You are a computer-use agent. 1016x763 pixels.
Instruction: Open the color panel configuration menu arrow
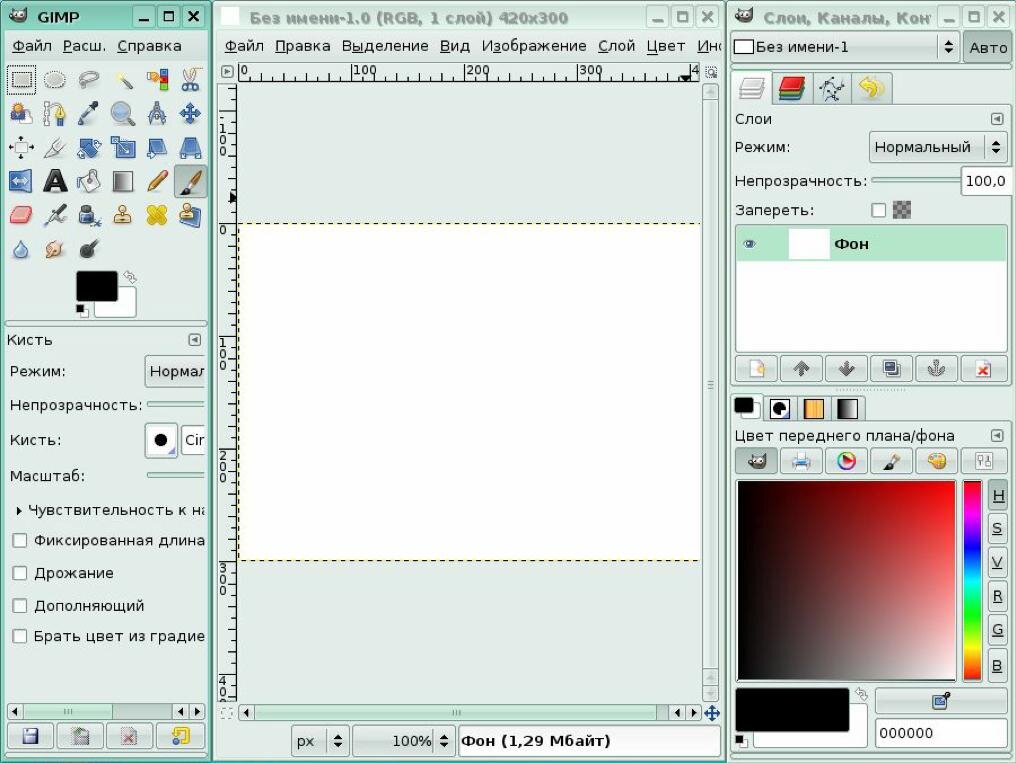click(997, 435)
